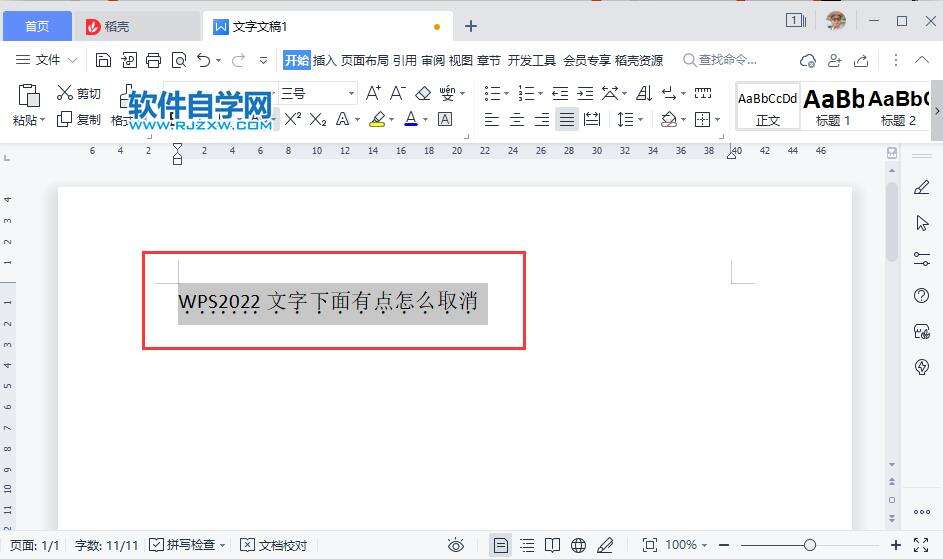Expand numbered list dropdown arrow
Viewport: 943px width, 559px height.
tap(541, 93)
